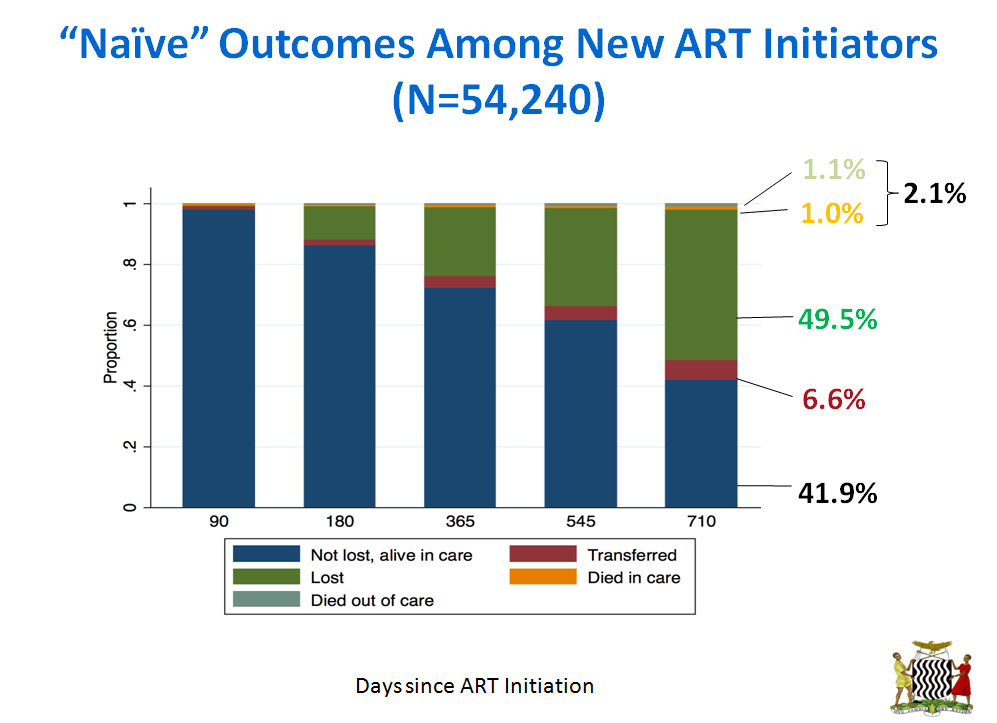Click the green Lost segment of the 710-day bar
The image size is (997, 723).
click(701, 285)
